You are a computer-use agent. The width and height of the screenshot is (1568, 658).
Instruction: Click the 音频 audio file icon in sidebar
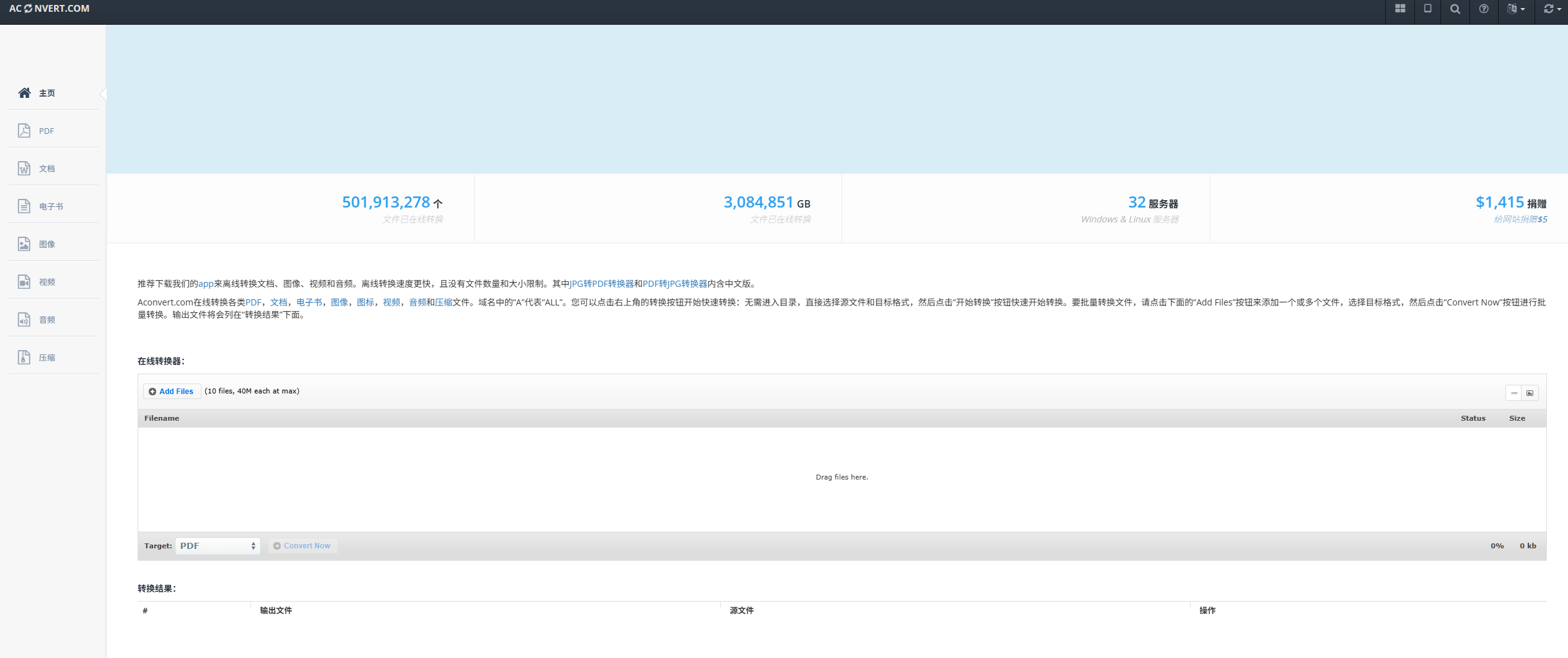pos(24,320)
